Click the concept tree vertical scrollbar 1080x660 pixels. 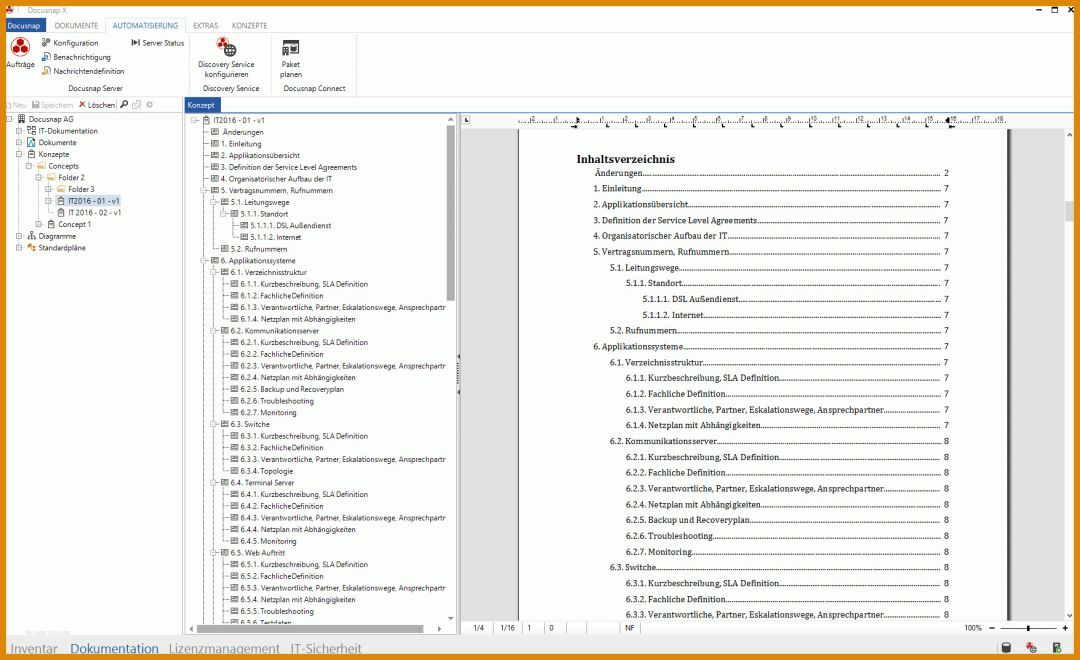(450, 214)
